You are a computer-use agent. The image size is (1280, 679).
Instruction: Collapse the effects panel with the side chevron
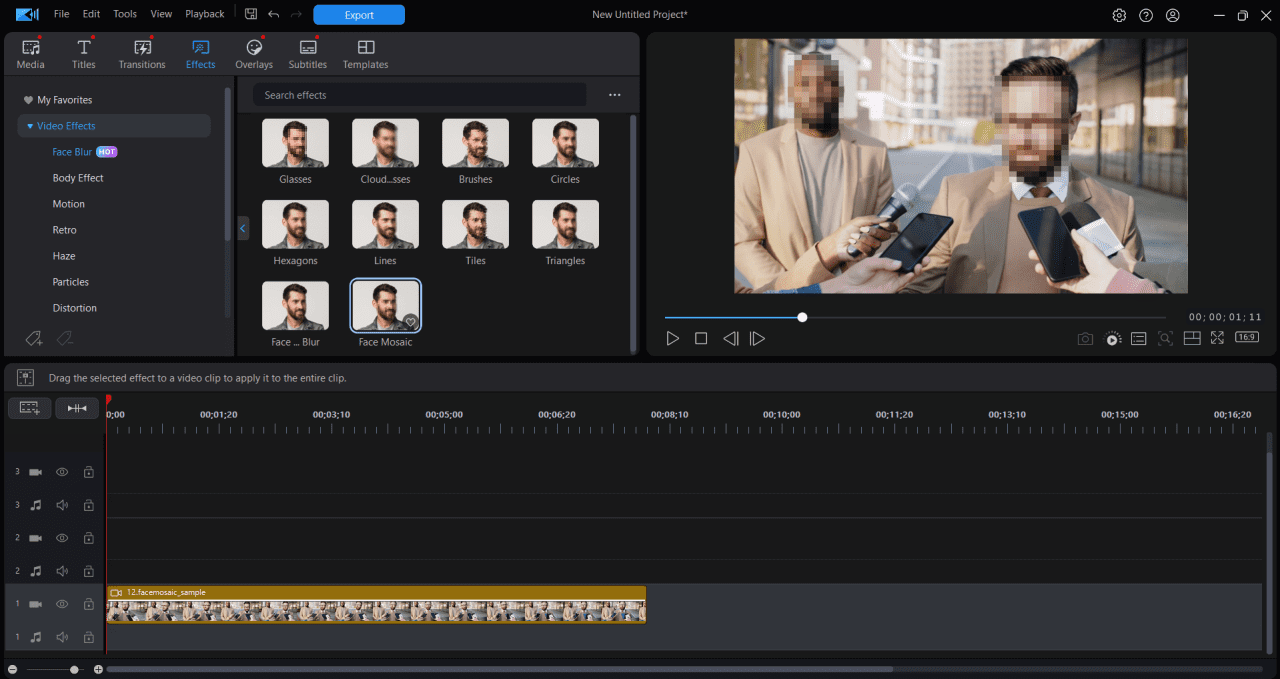coord(242,228)
